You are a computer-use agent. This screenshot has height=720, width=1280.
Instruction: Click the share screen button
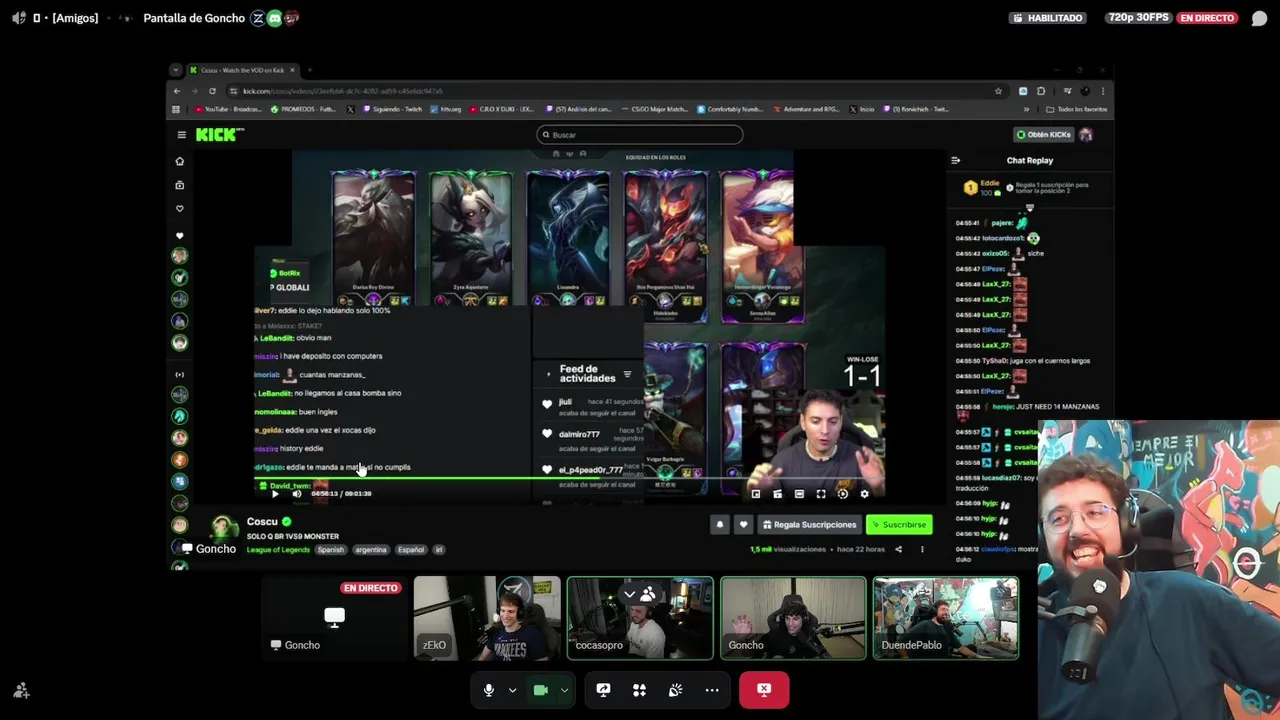tap(603, 690)
